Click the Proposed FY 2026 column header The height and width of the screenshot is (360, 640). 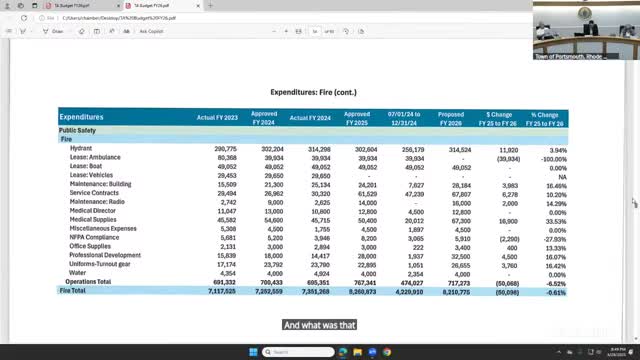click(451, 119)
